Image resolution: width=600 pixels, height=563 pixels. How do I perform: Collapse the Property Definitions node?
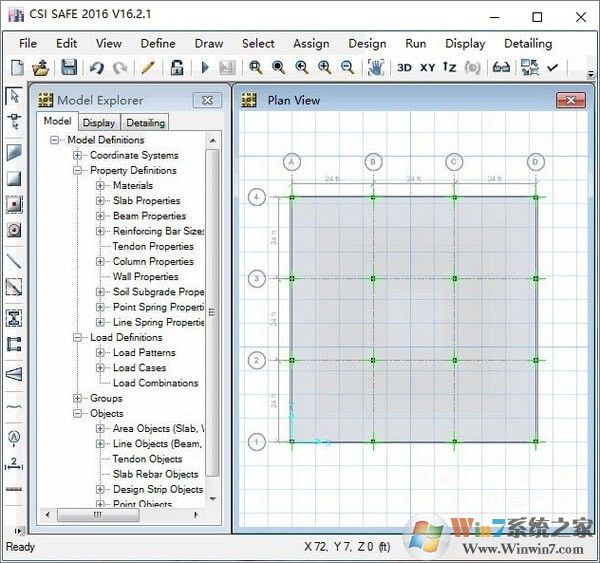(77, 171)
